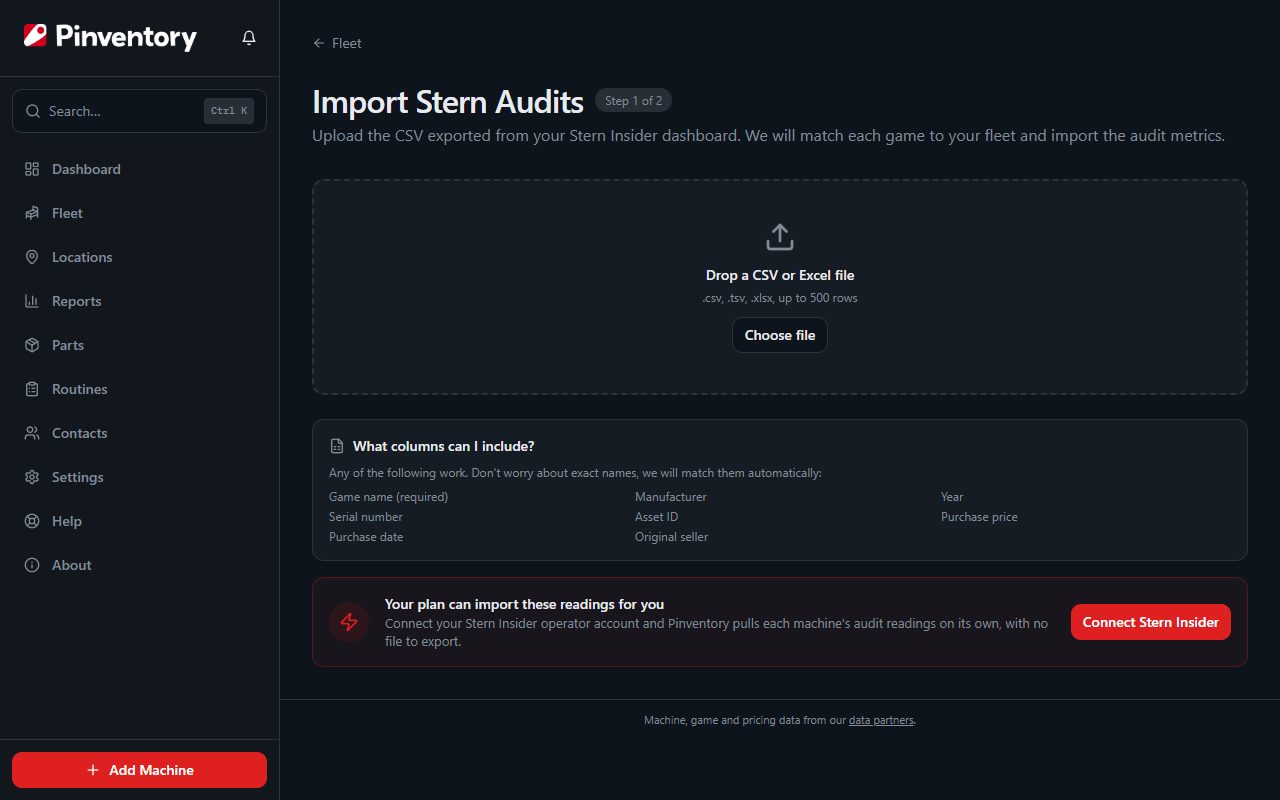The image size is (1280, 800).
Task: Click the Locations pin icon
Action: pyautogui.click(x=32, y=257)
